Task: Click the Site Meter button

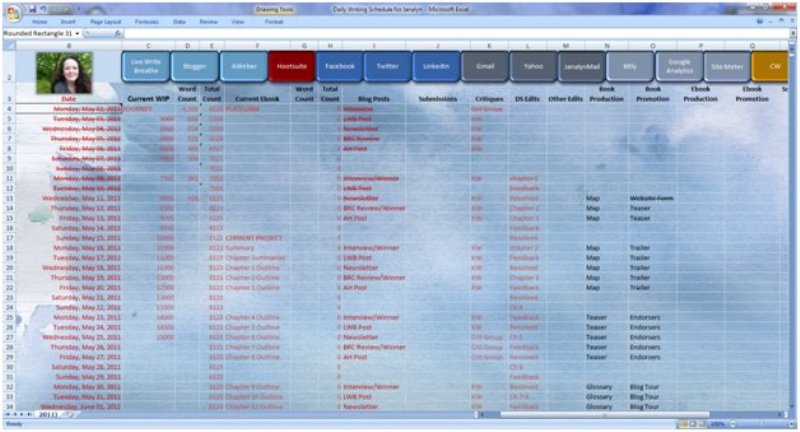Action: [x=727, y=66]
